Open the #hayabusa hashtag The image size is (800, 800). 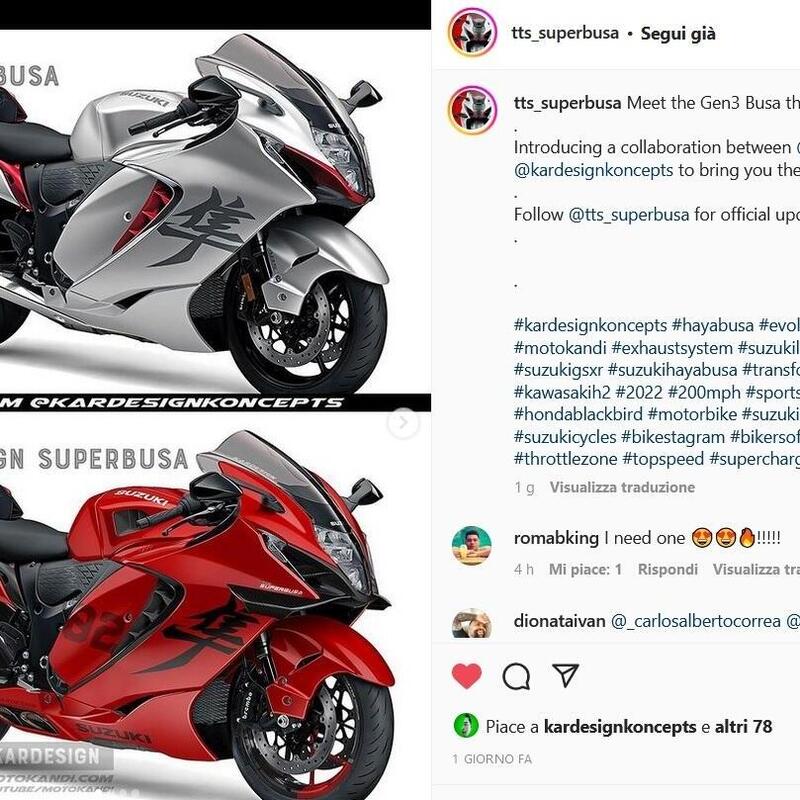click(712, 326)
